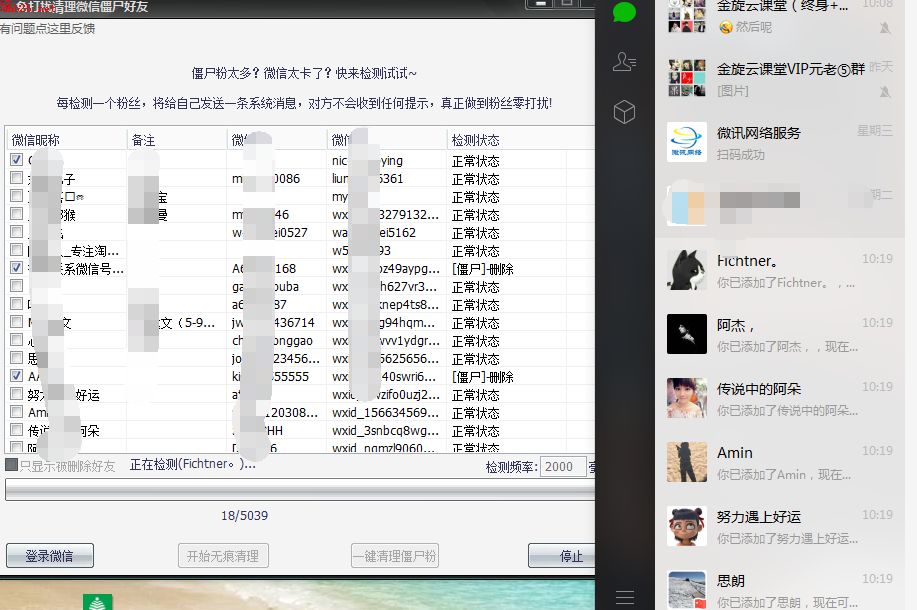
Task: Open the 'Fichtner。' chat name in WeChat
Action: [x=747, y=261]
